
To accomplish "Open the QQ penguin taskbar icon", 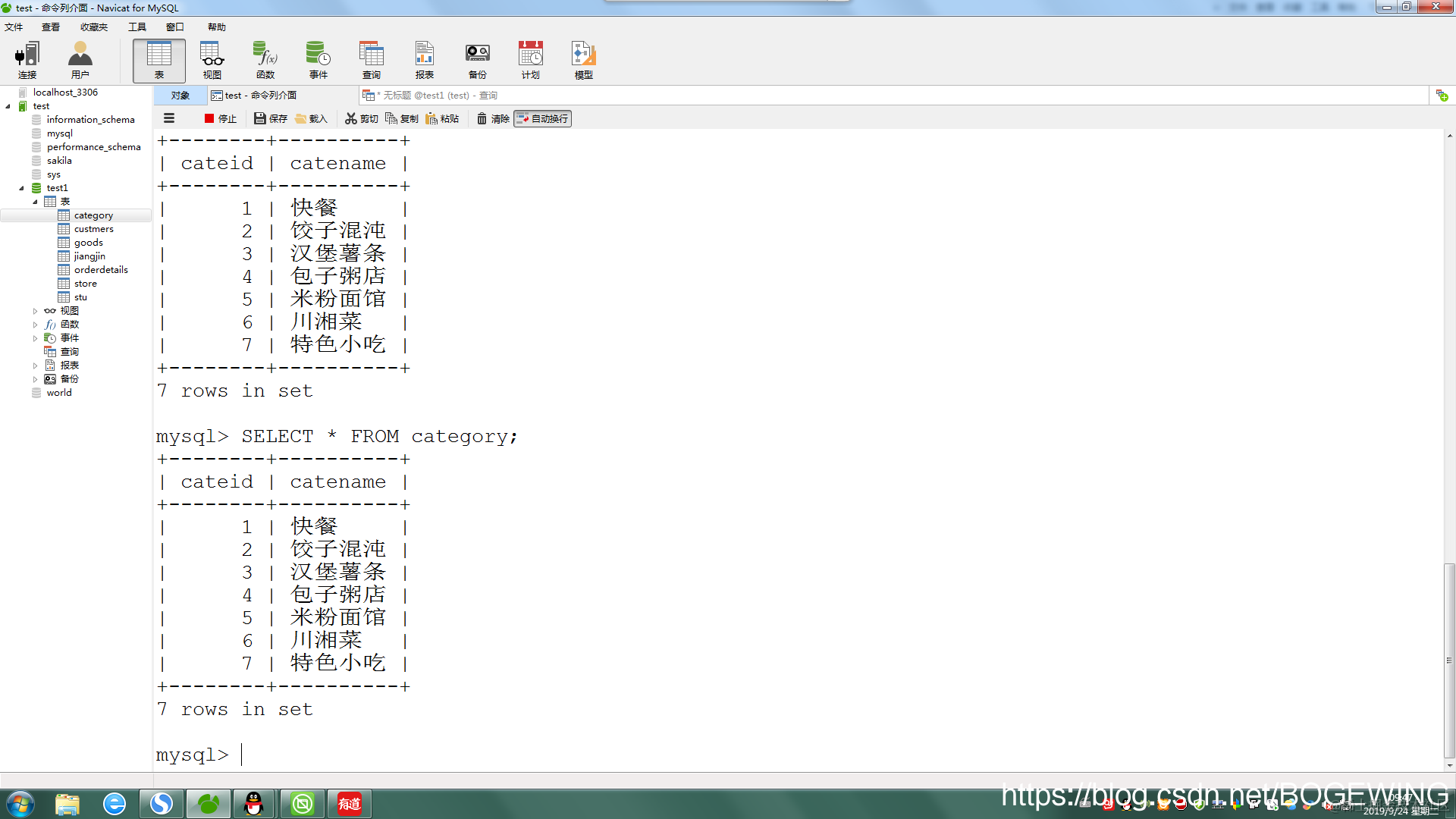I will [x=254, y=803].
